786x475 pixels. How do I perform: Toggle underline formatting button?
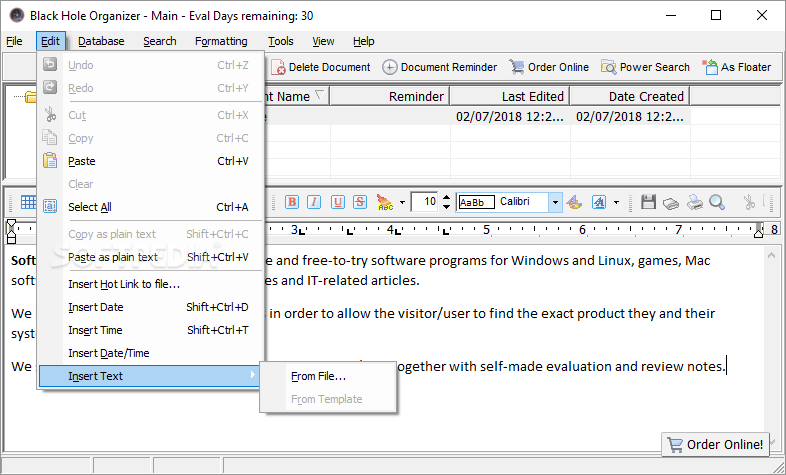[337, 202]
